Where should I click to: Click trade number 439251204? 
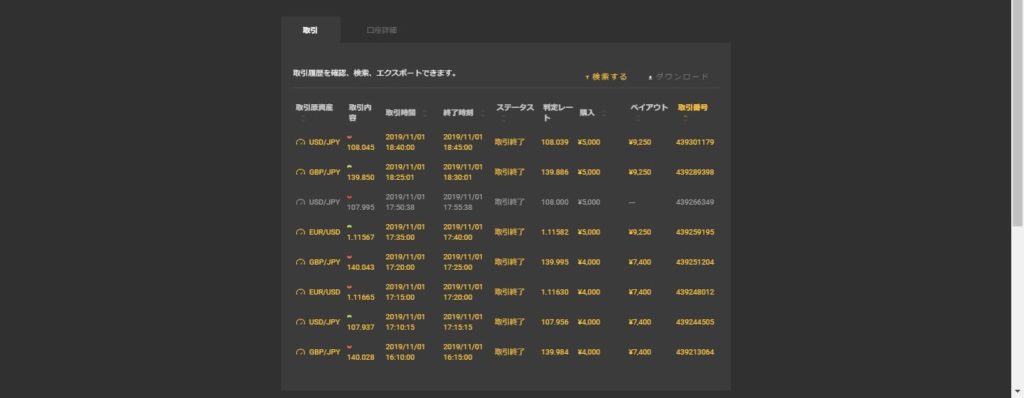695,263
